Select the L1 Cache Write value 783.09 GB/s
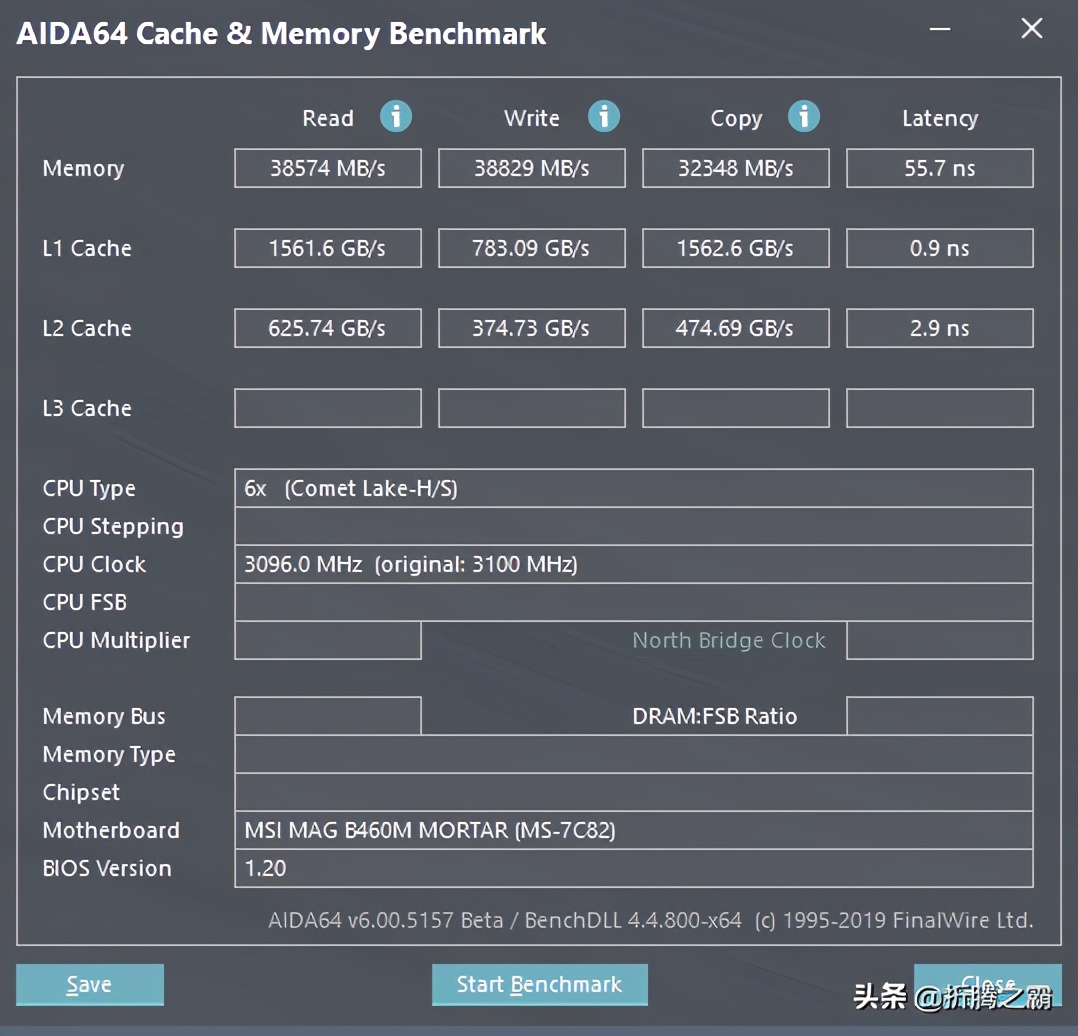The width and height of the screenshot is (1078, 1036). (531, 248)
